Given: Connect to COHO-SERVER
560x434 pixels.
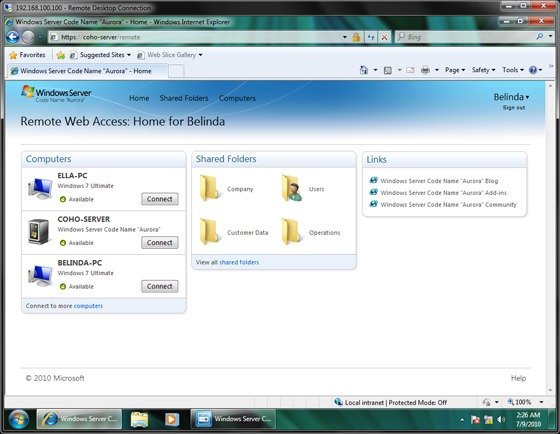Looking at the screenshot, I should click(160, 243).
